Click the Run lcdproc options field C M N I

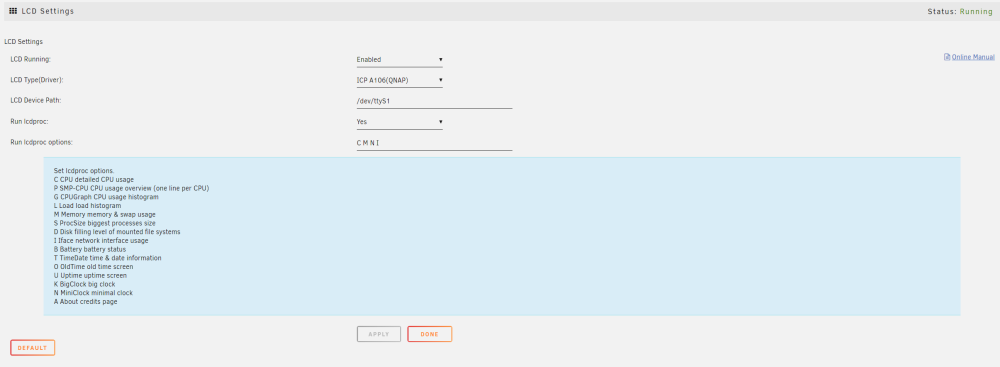point(434,143)
